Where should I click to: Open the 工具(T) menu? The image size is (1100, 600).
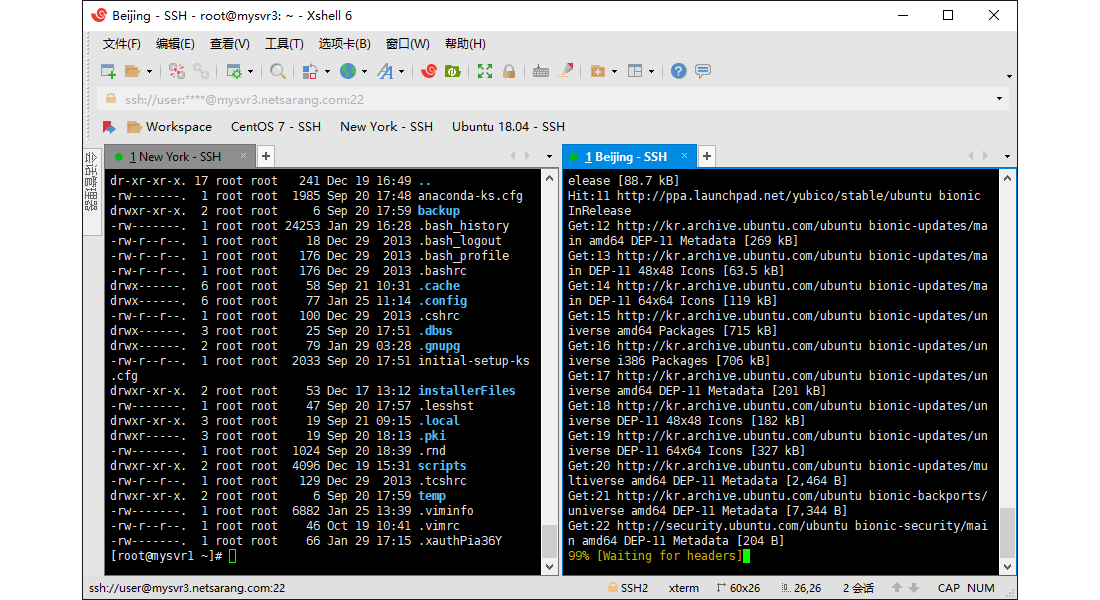point(284,43)
